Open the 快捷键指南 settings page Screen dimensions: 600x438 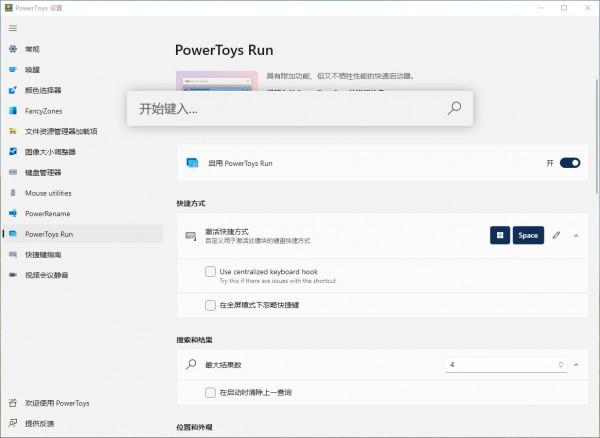pos(82,254)
